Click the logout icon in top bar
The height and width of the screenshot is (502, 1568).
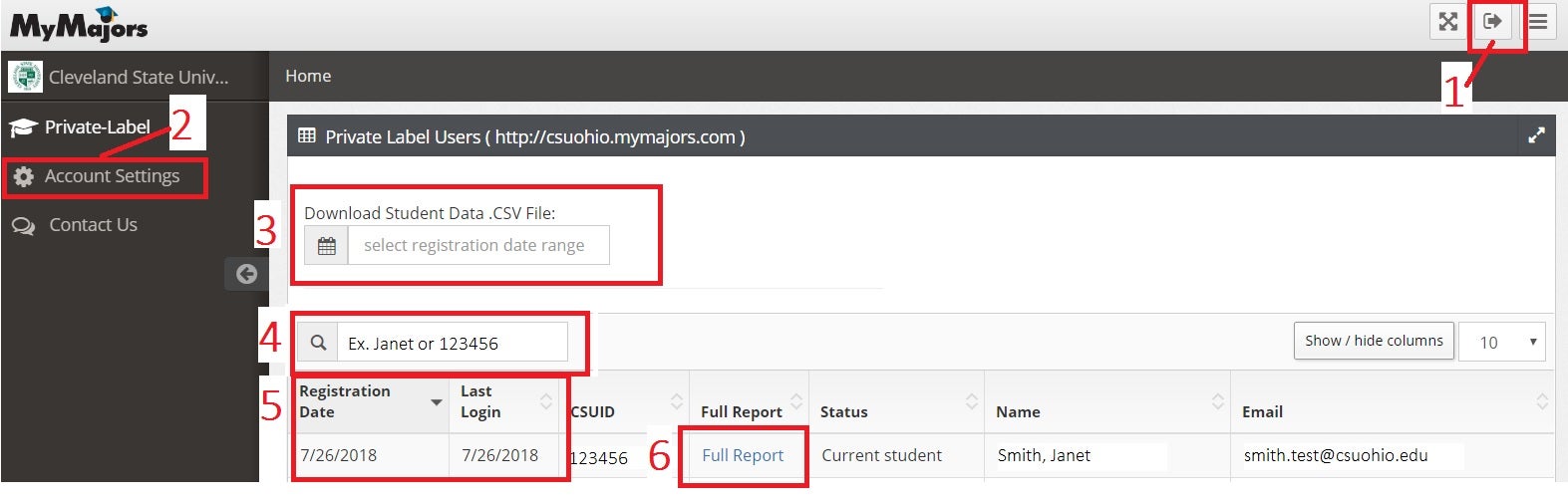[x=1493, y=21]
